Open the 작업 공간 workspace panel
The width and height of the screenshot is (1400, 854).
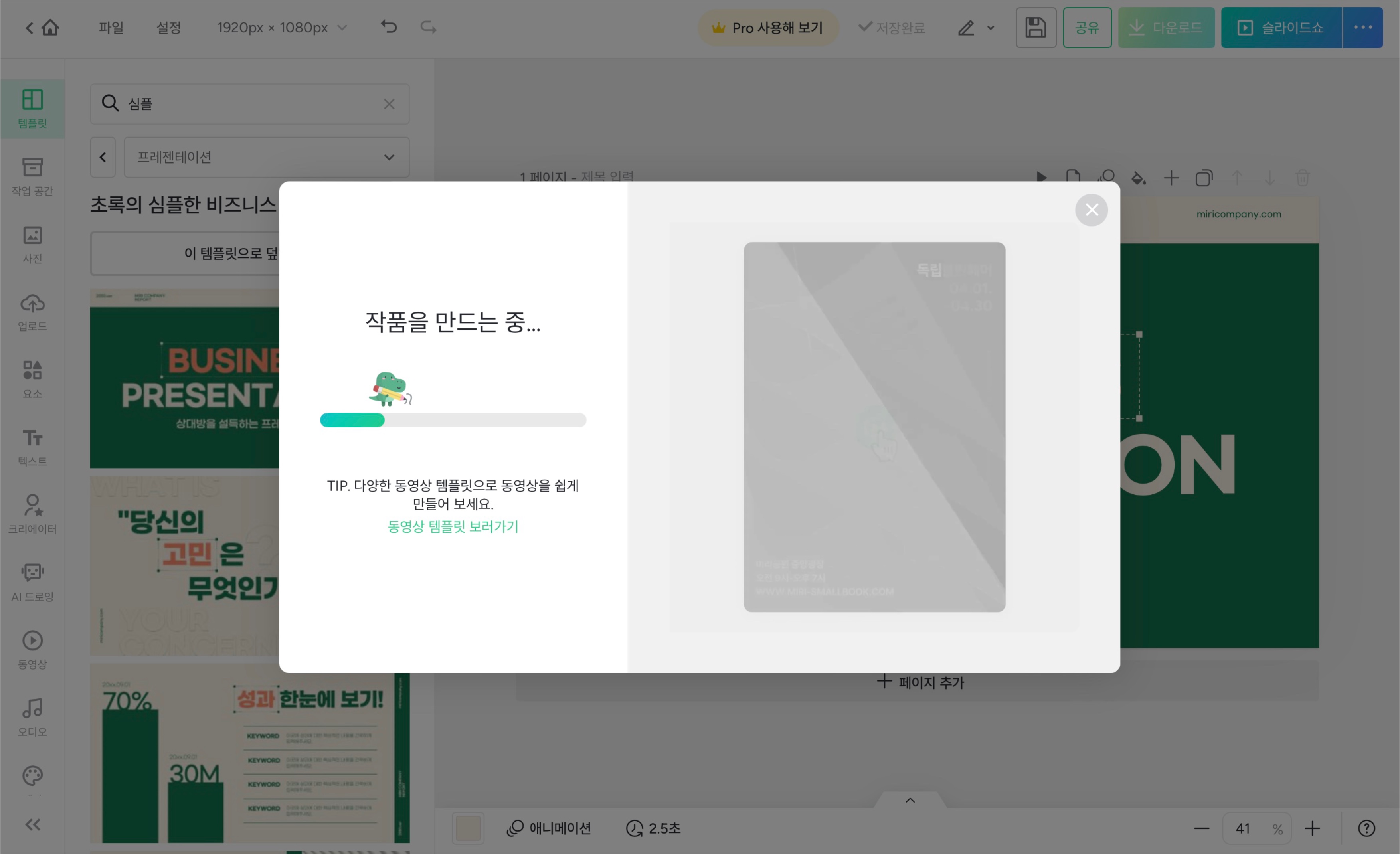[x=32, y=176]
